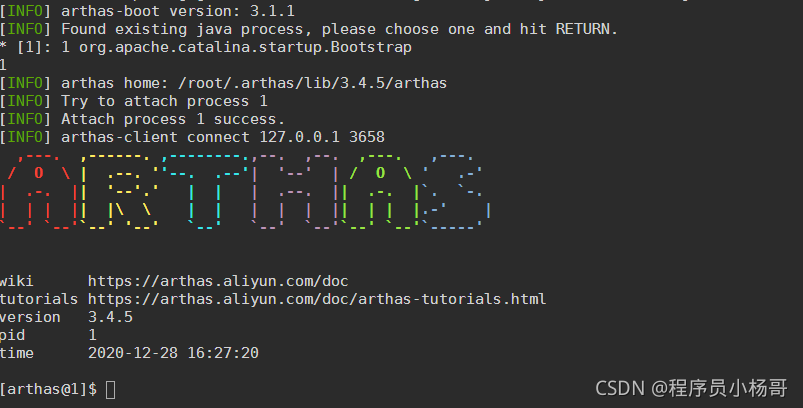The image size is (803, 408).
Task: Click the green letter A banner art
Action: coord(380,190)
